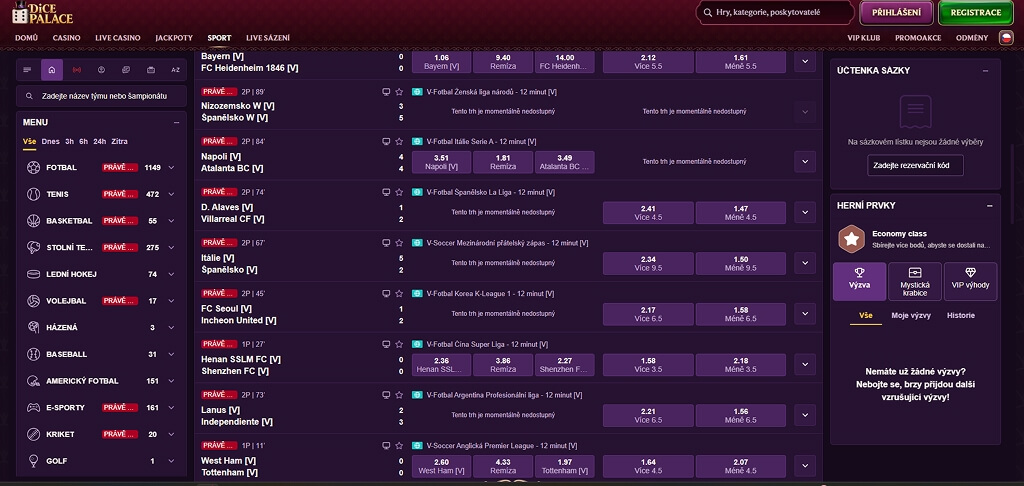Filter events by Dnes tab

pyautogui.click(x=50, y=141)
